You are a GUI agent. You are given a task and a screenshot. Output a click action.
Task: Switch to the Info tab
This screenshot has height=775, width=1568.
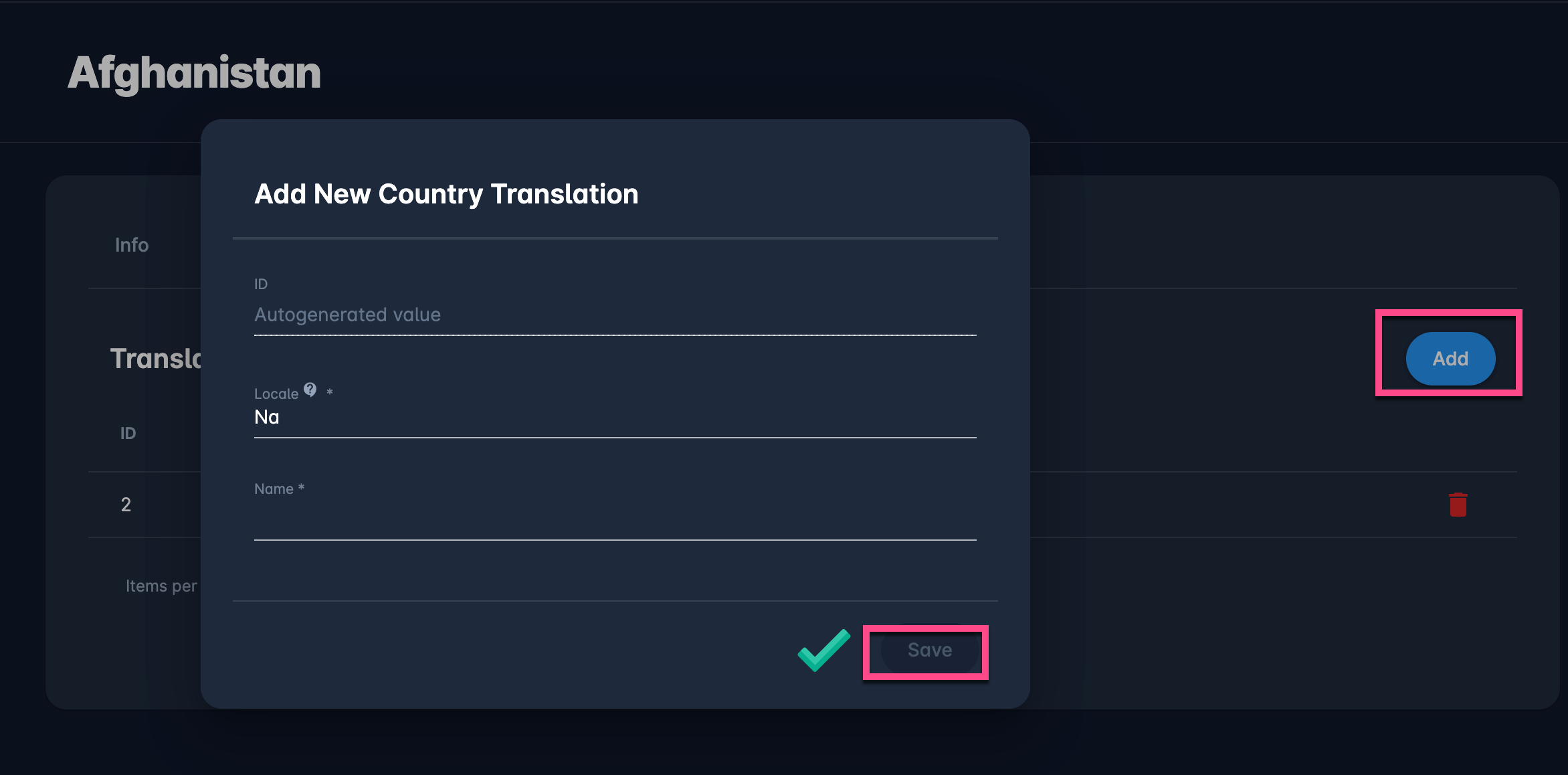(132, 245)
